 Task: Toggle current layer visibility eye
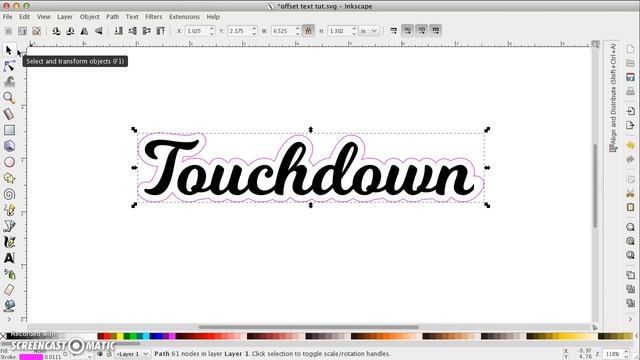(100, 354)
